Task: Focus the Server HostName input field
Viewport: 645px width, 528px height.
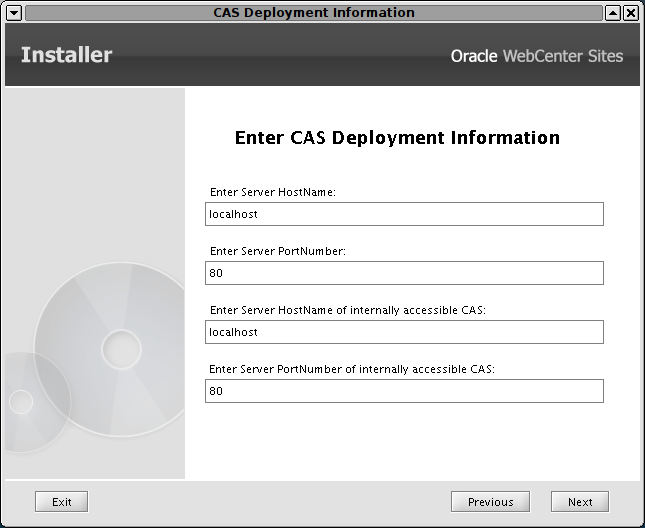Action: coord(404,214)
